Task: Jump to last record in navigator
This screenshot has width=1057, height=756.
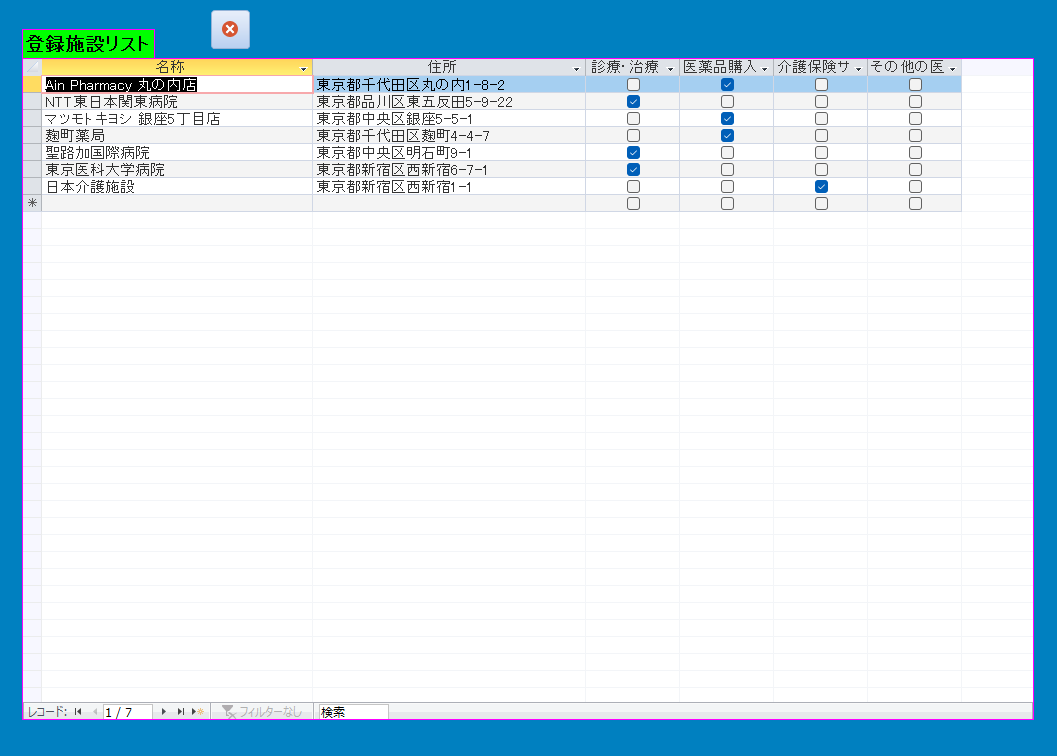Action: 181,712
